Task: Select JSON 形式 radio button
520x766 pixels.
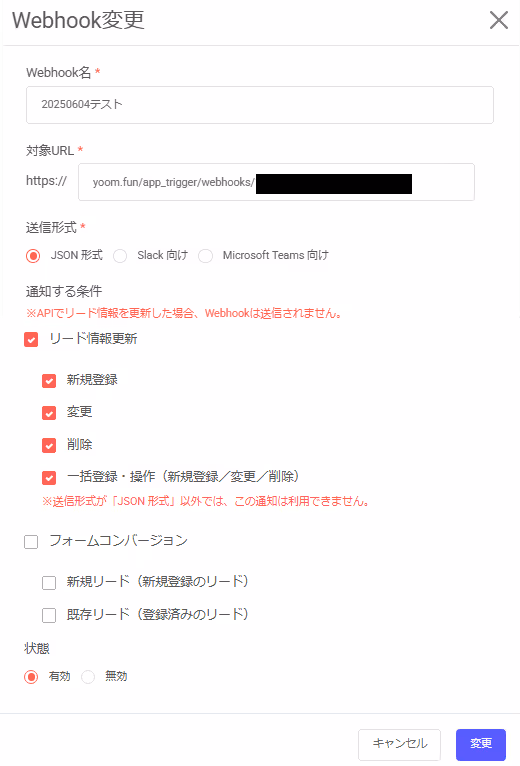Action: [x=33, y=256]
